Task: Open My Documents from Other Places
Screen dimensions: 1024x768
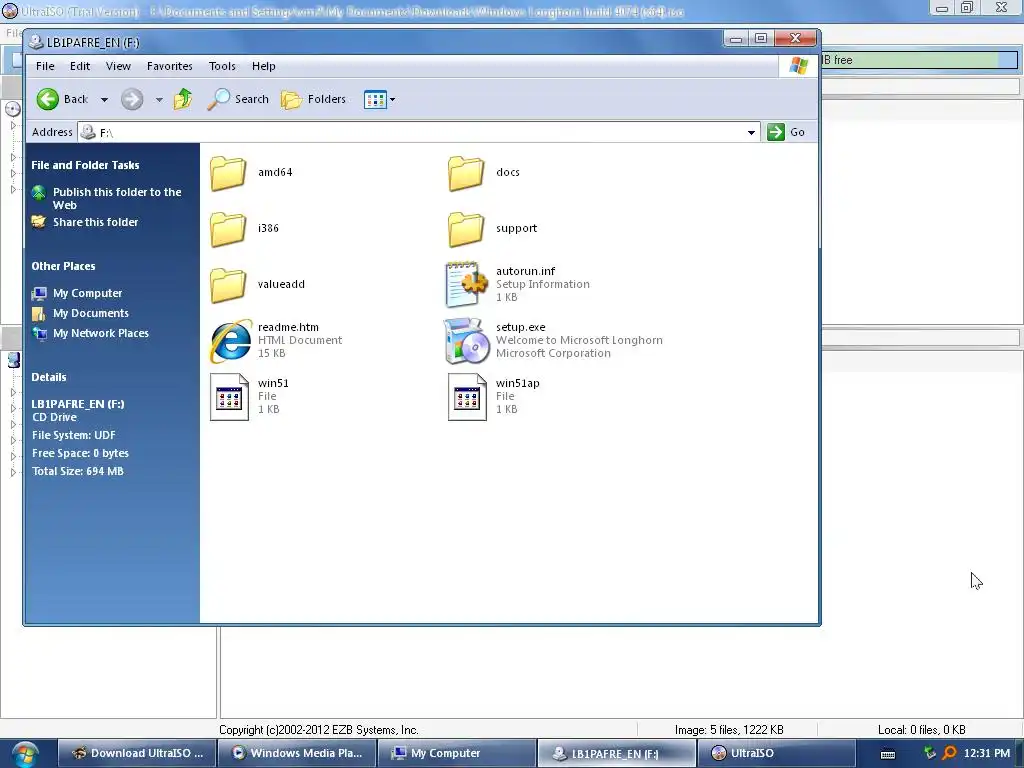Action: [91, 313]
